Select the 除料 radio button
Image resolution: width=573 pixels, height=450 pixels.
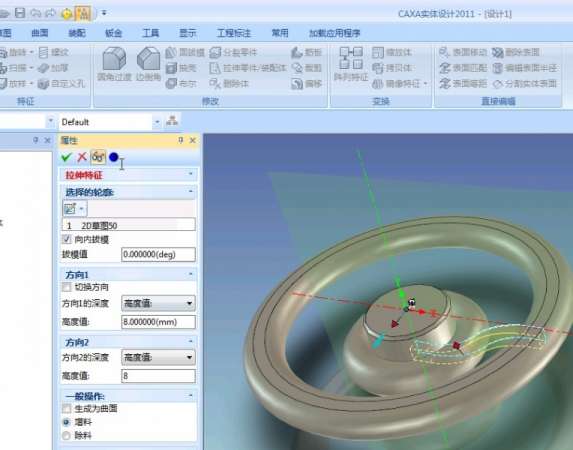(x=66, y=435)
